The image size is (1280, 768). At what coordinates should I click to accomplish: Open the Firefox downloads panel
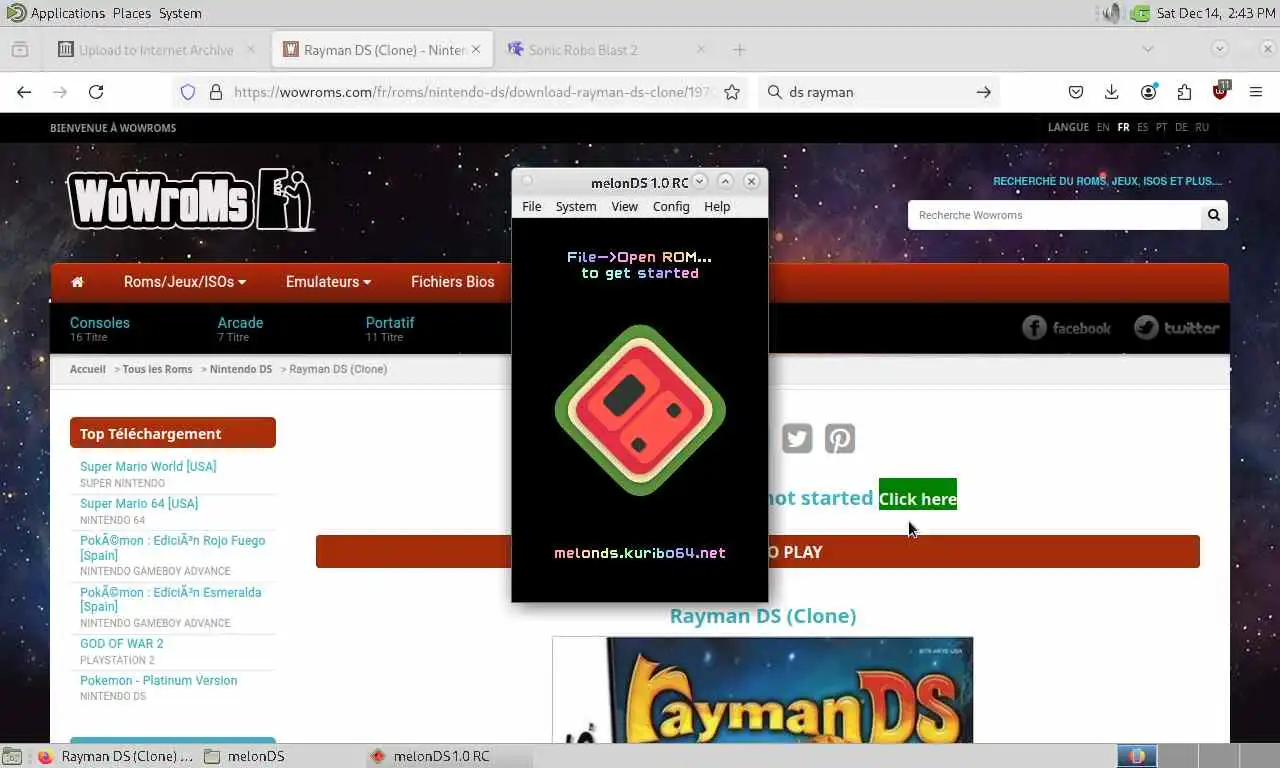[x=1112, y=92]
